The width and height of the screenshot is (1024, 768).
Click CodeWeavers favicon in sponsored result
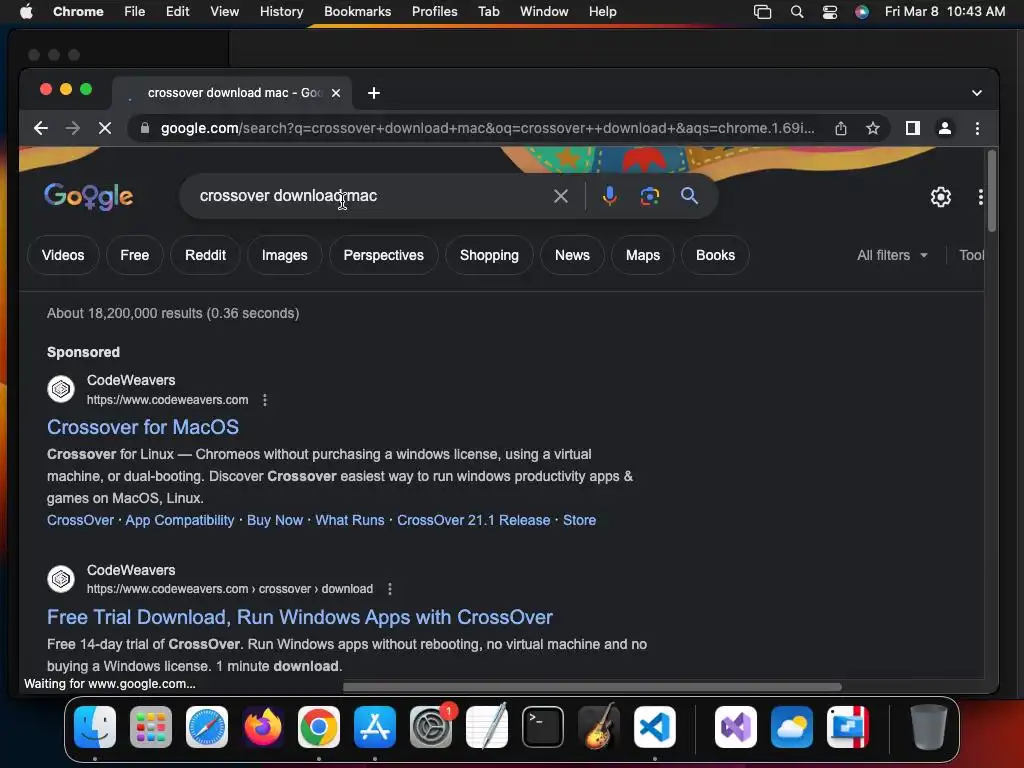(x=61, y=389)
